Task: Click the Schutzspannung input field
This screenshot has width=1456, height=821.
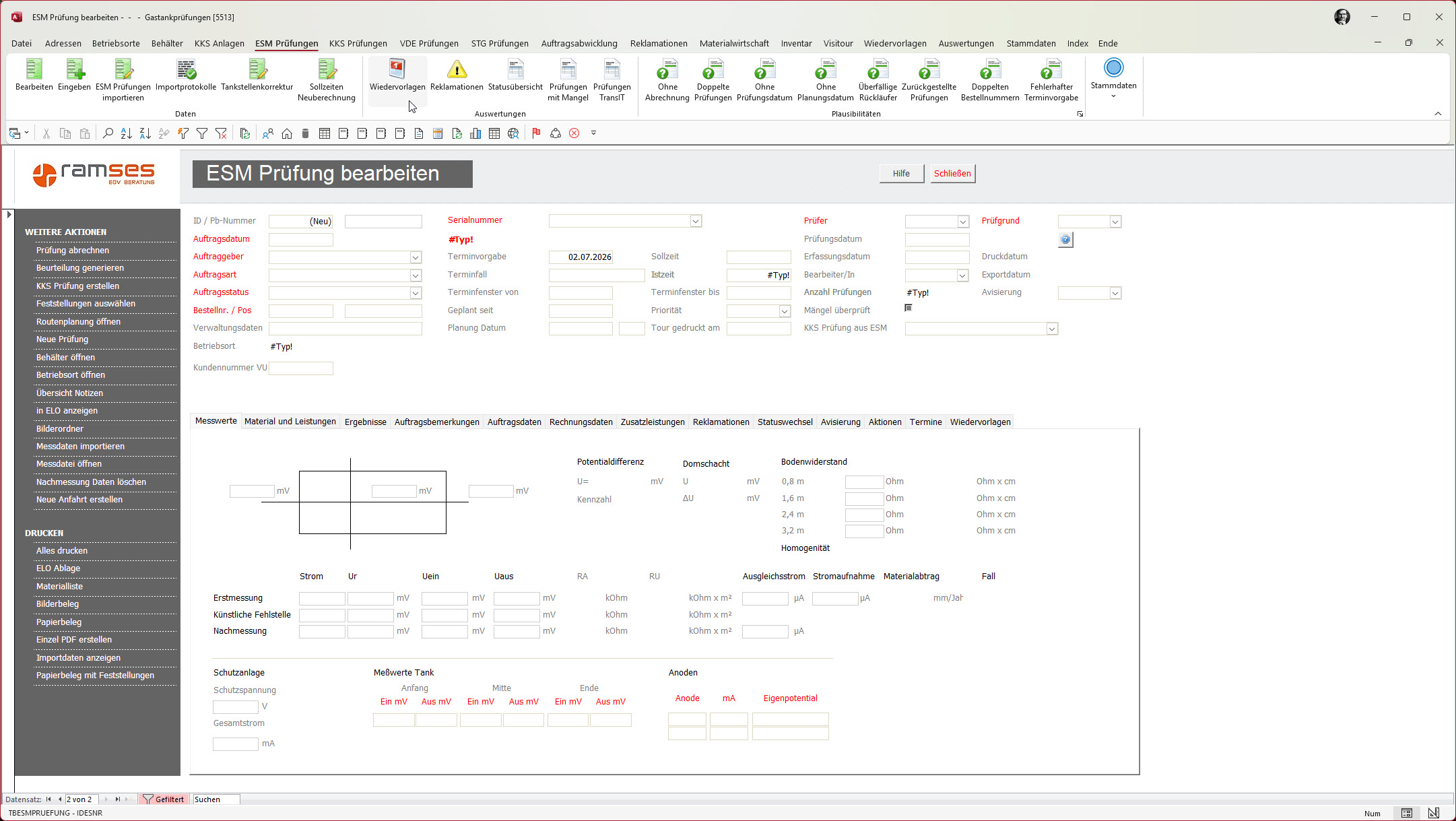Action: pos(236,707)
